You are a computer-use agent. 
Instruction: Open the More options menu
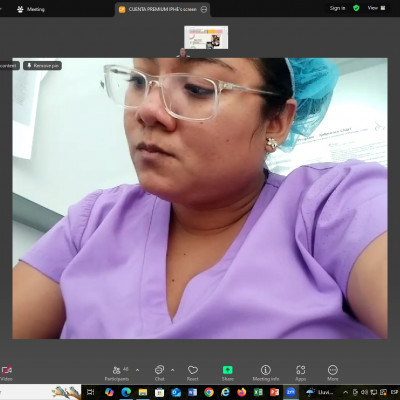[333, 373]
